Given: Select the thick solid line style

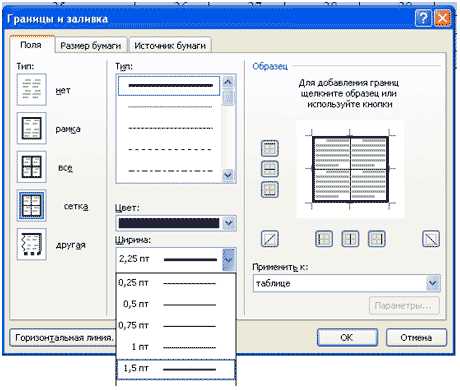Looking at the screenshot, I should [x=169, y=86].
